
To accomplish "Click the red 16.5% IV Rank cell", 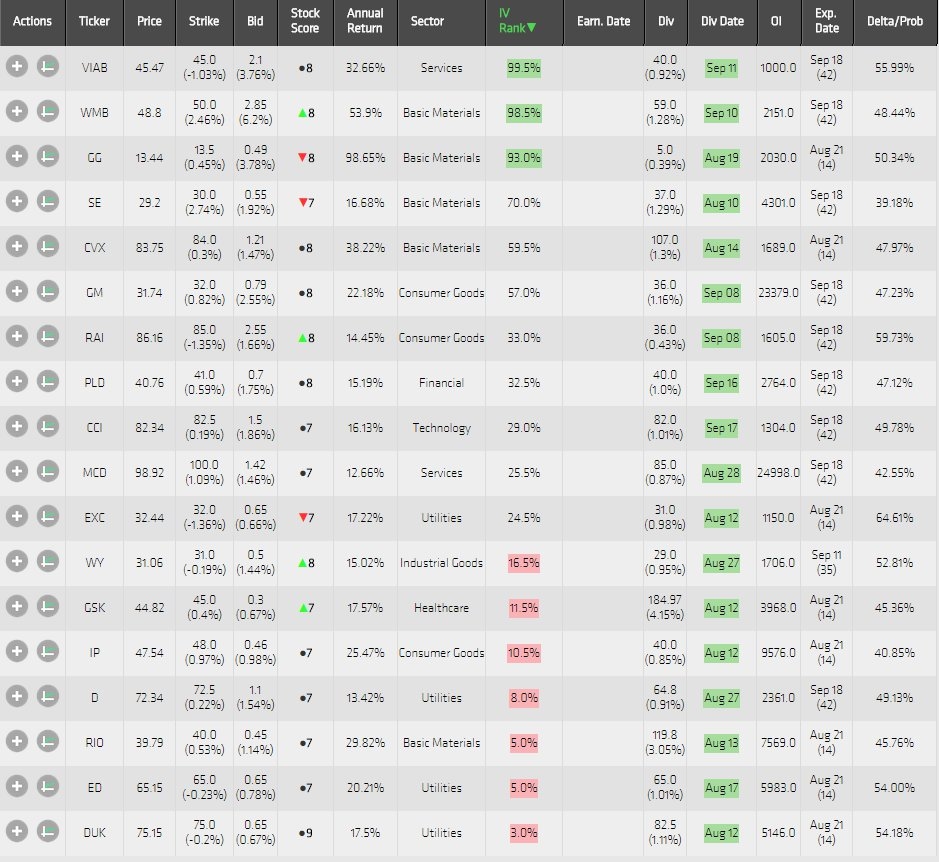I will pyautogui.click(x=523, y=562).
